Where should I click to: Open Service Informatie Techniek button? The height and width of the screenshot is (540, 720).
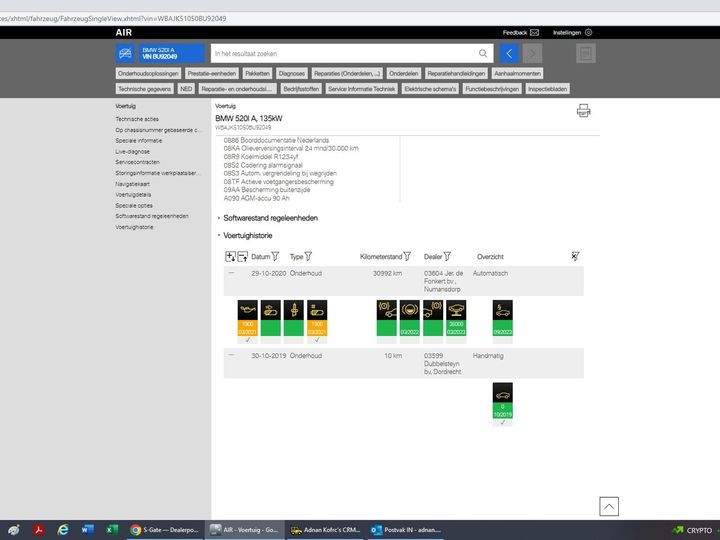click(x=362, y=89)
